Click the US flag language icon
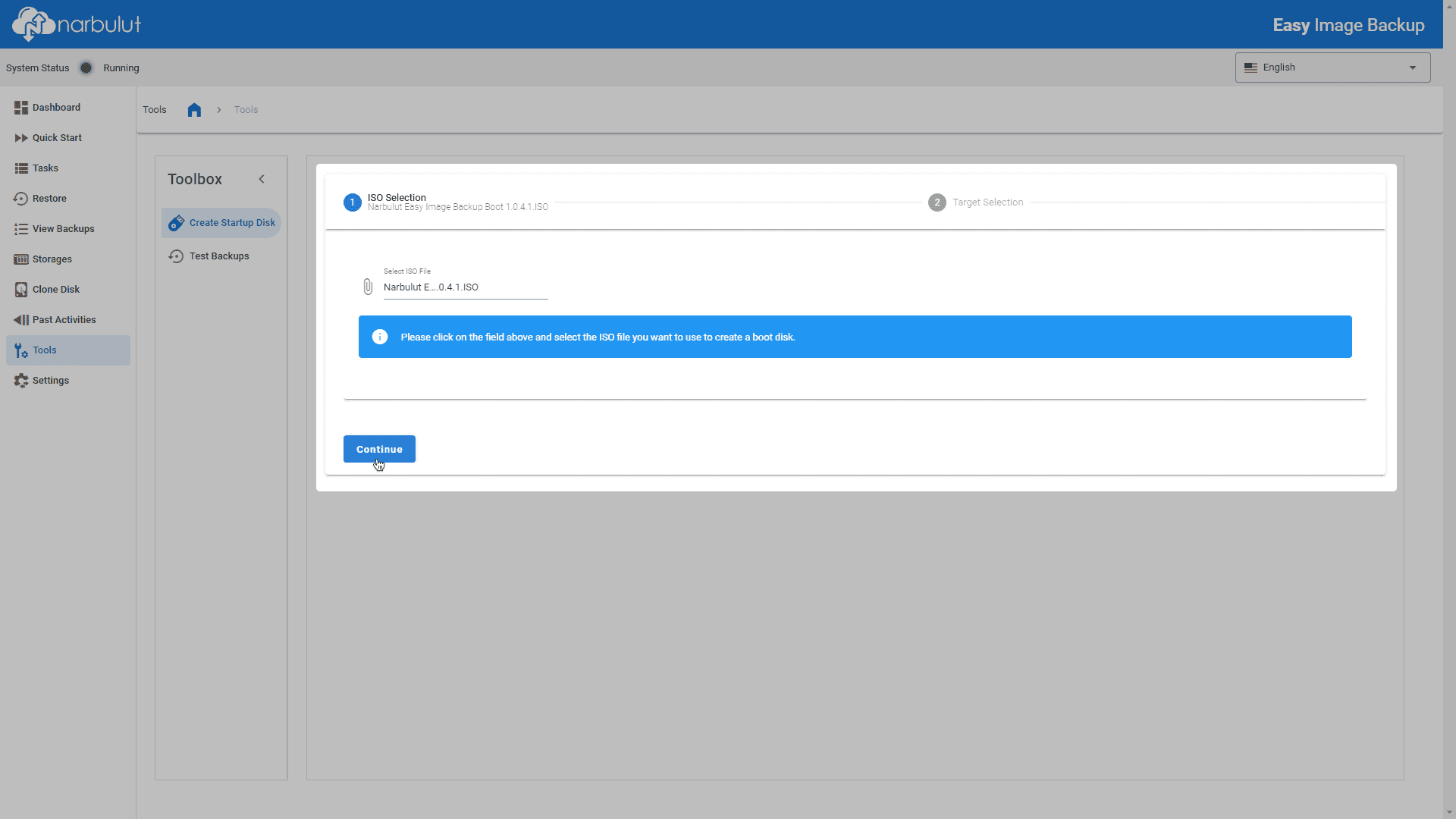This screenshot has width=1456, height=819. click(x=1250, y=67)
